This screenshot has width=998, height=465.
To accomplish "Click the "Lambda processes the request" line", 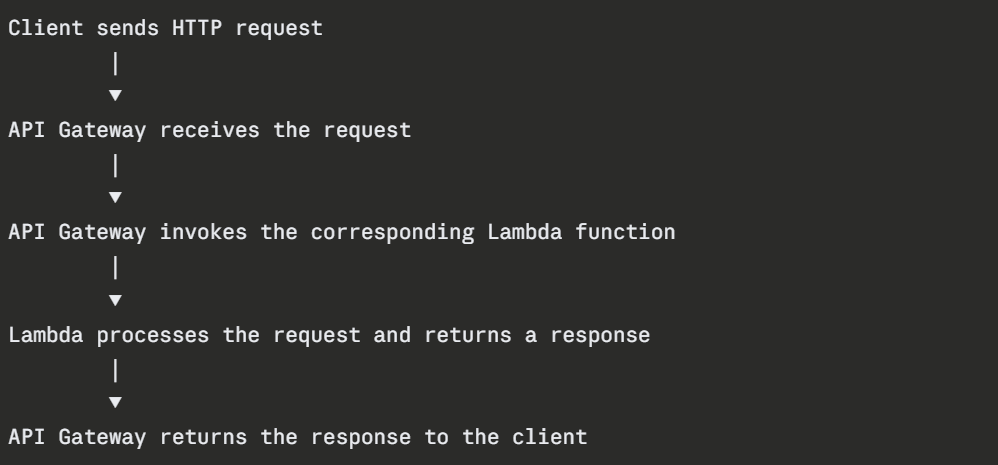I will pos(330,334).
